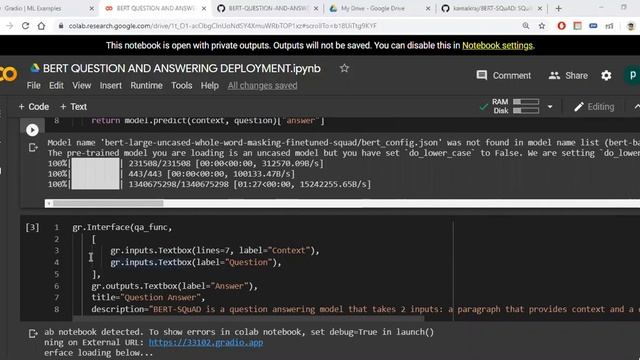
Task: Open the Comment button
Action: point(504,76)
